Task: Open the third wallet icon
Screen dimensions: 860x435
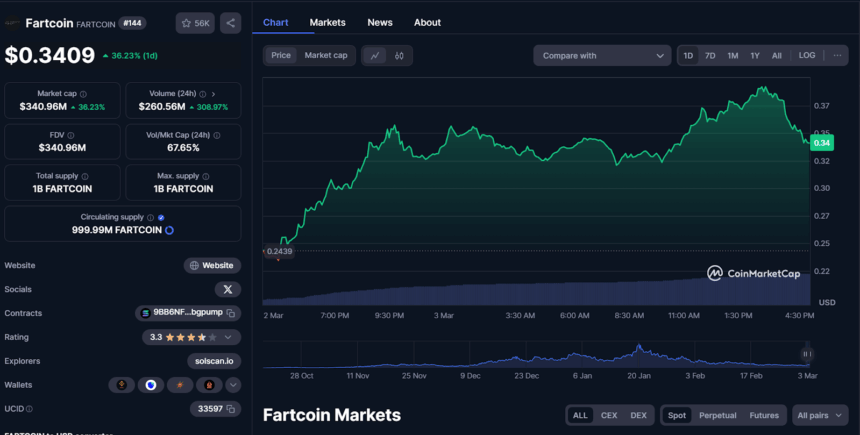Action: pyautogui.click(x=180, y=385)
